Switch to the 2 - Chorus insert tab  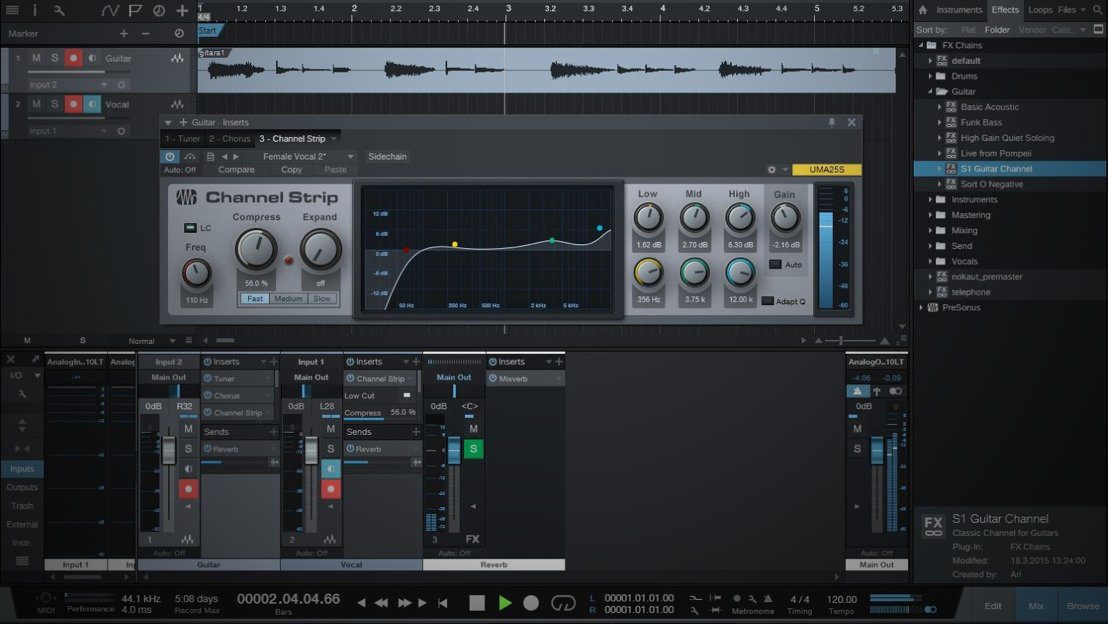point(229,138)
